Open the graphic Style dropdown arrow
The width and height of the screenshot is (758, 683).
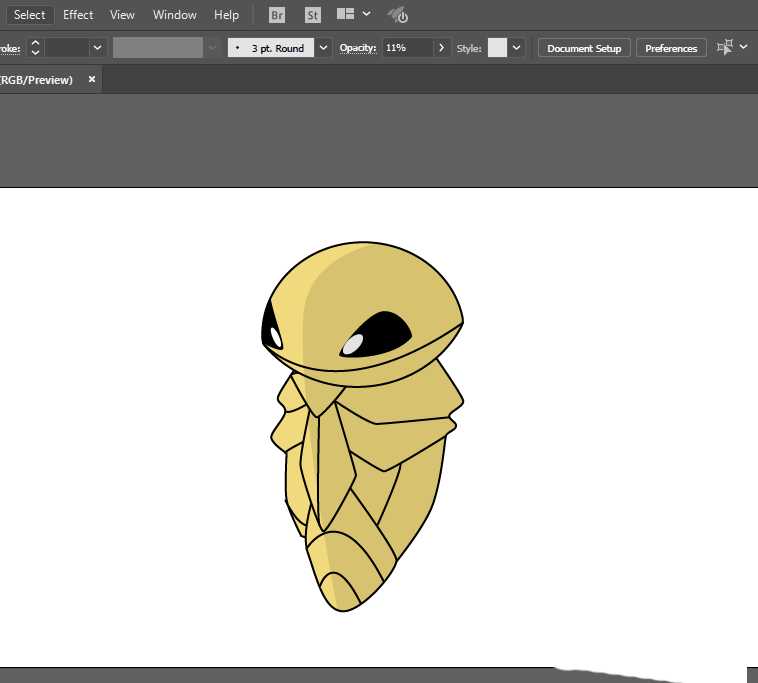point(517,47)
